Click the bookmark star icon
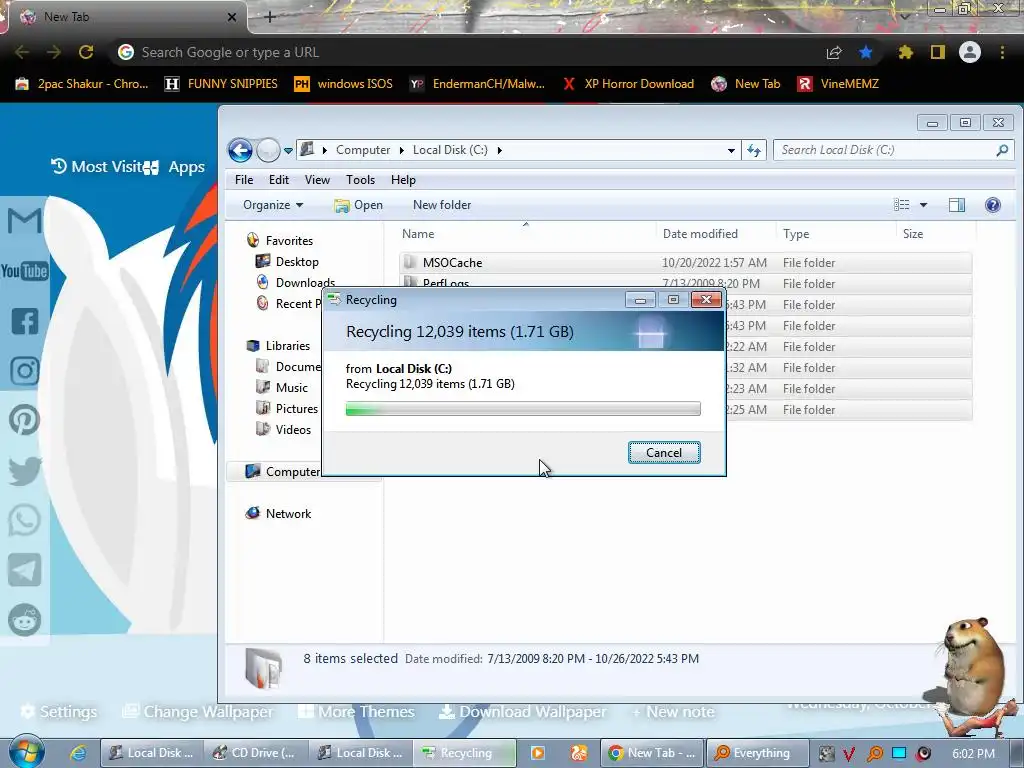This screenshot has width=1024, height=768. coord(866,52)
